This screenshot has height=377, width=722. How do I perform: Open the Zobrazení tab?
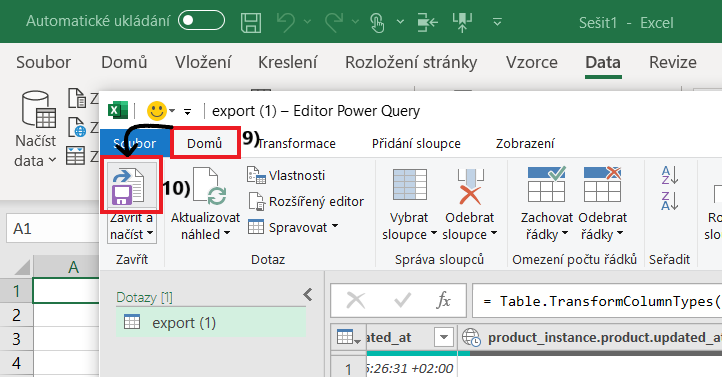tap(525, 144)
